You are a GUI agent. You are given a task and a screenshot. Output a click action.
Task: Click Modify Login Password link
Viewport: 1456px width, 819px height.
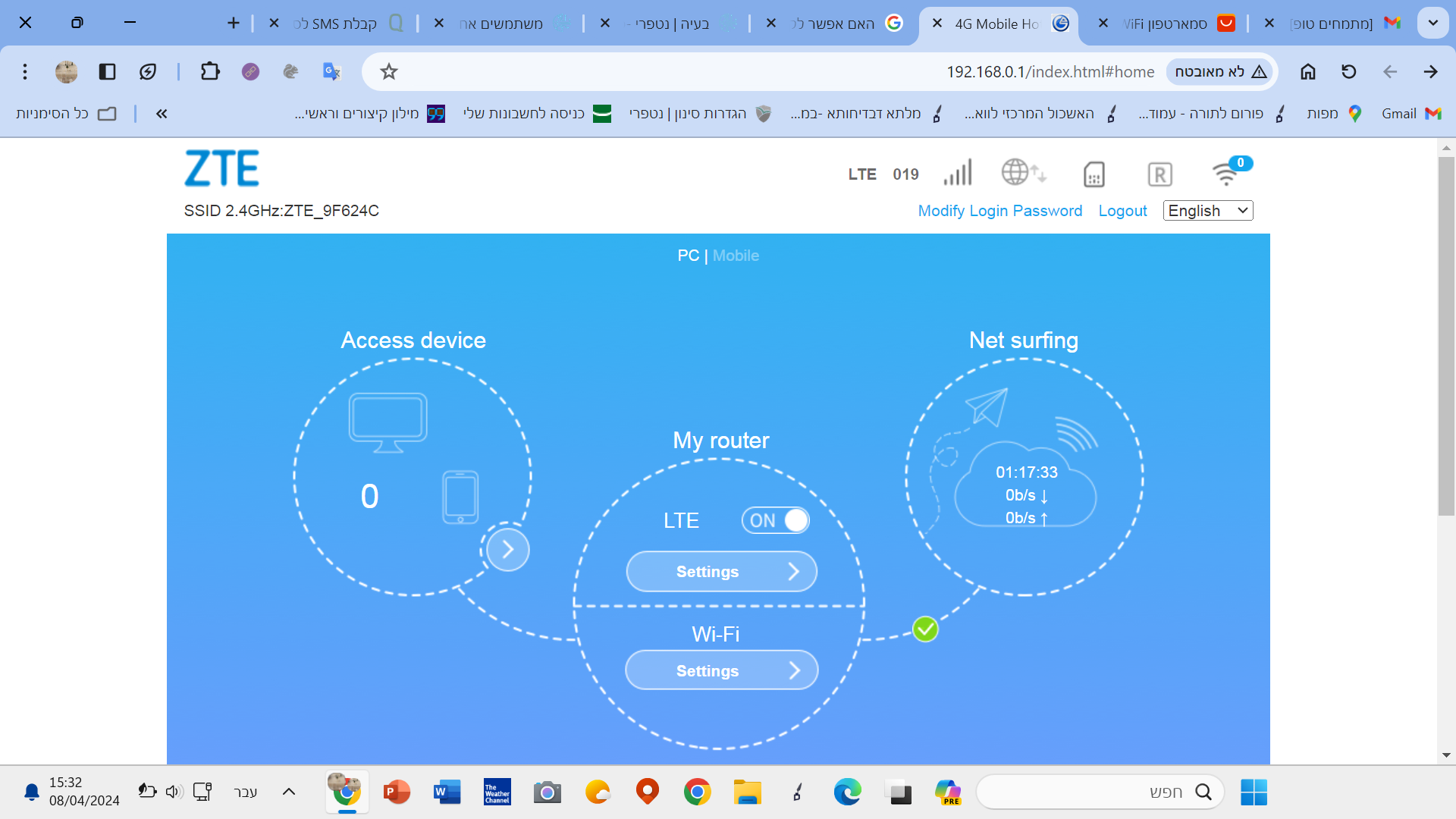pyautogui.click(x=999, y=211)
